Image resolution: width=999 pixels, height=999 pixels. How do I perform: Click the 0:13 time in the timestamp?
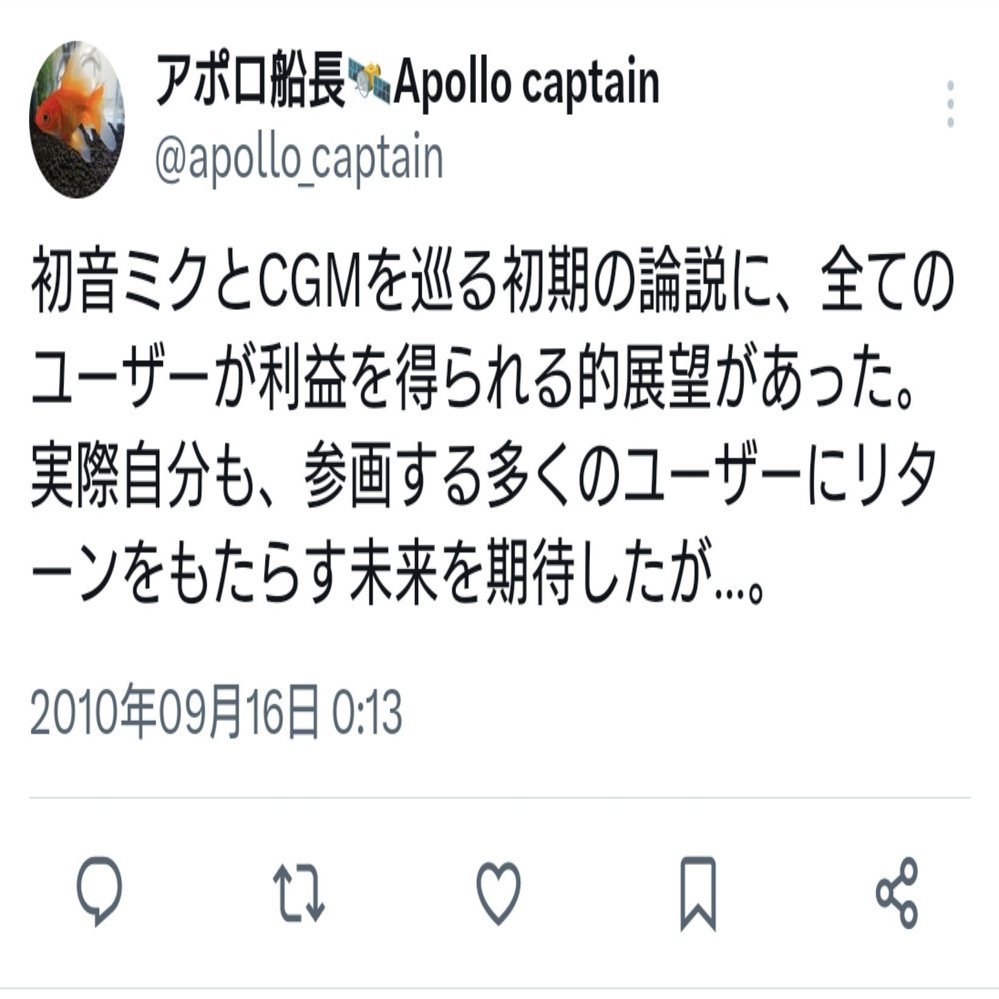pos(367,713)
